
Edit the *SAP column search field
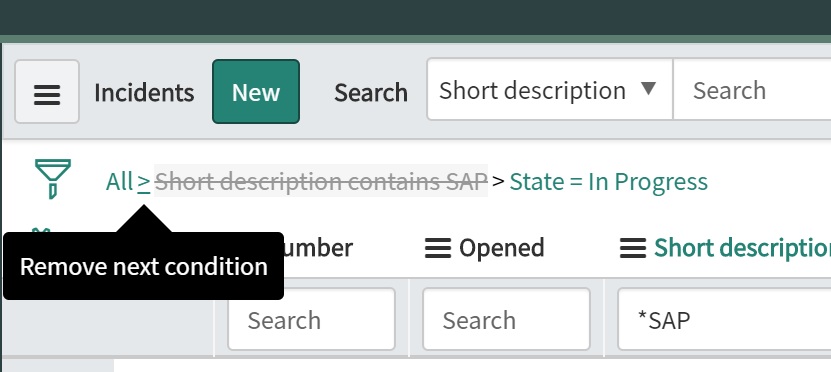point(724,320)
